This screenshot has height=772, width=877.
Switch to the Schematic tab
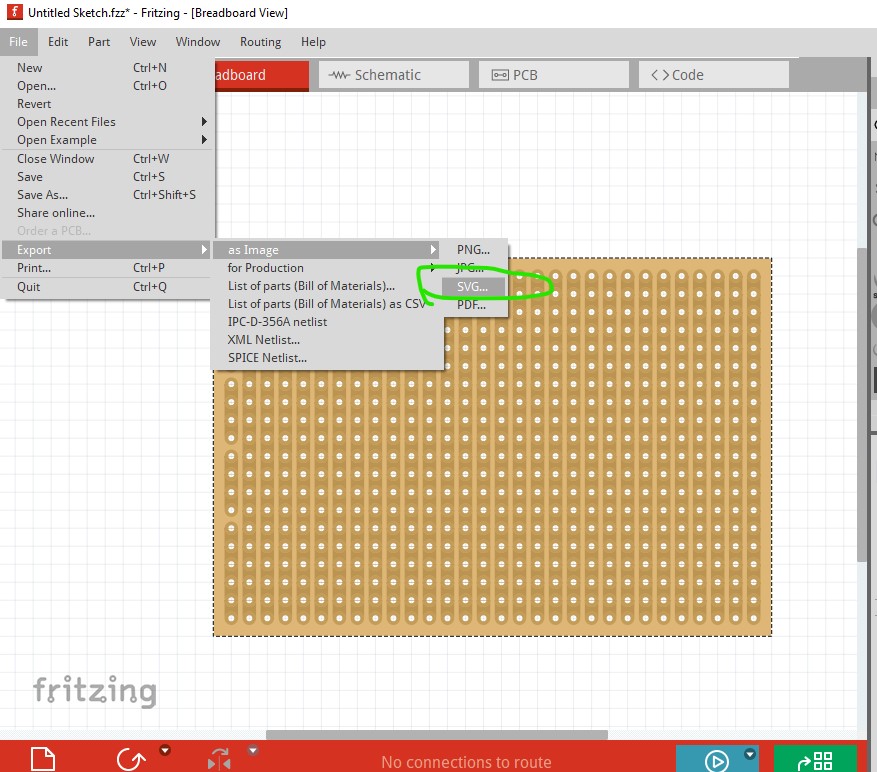point(393,75)
